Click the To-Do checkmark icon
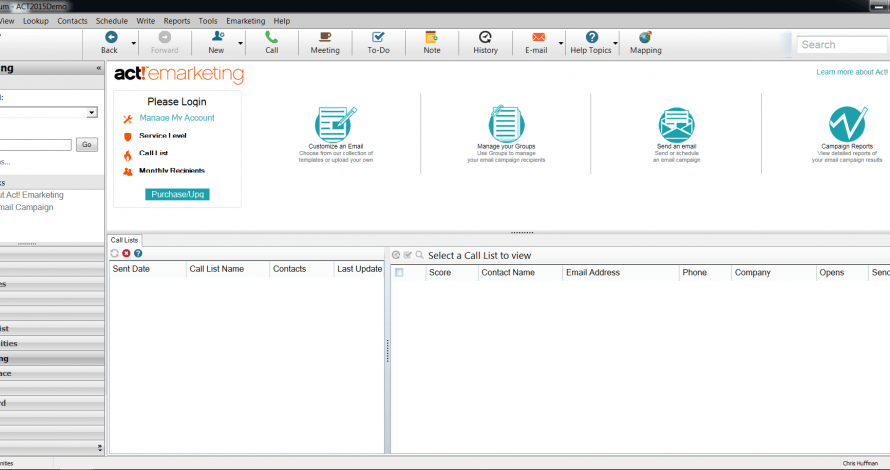This screenshot has width=890, height=470. 378,37
